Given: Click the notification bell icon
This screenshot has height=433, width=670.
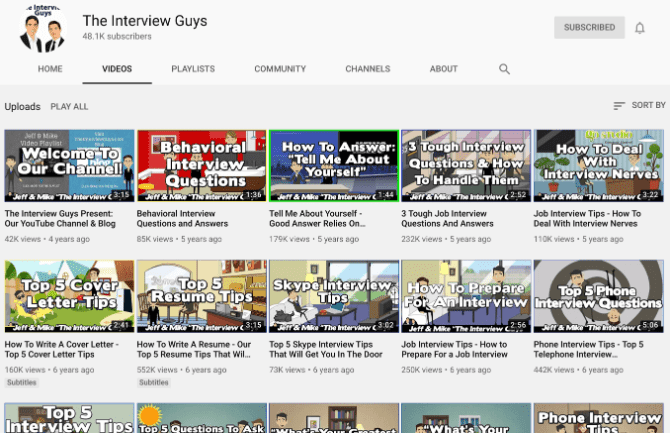Looking at the screenshot, I should [x=639, y=28].
